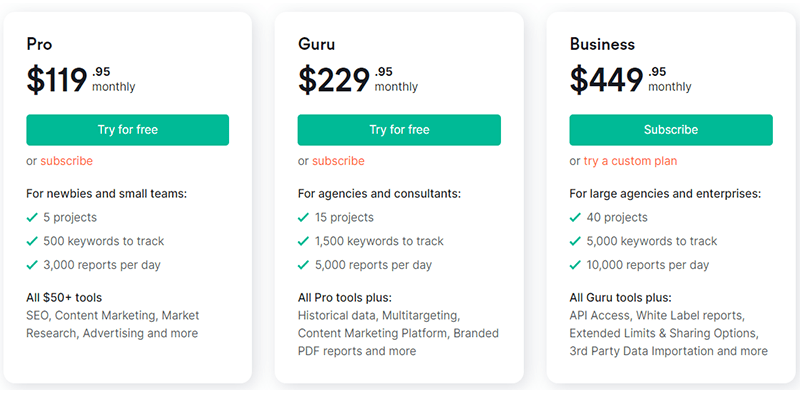Click the checkmark next to 3,000 reports per day
Viewport: 800px width, 400px height.
(32, 265)
